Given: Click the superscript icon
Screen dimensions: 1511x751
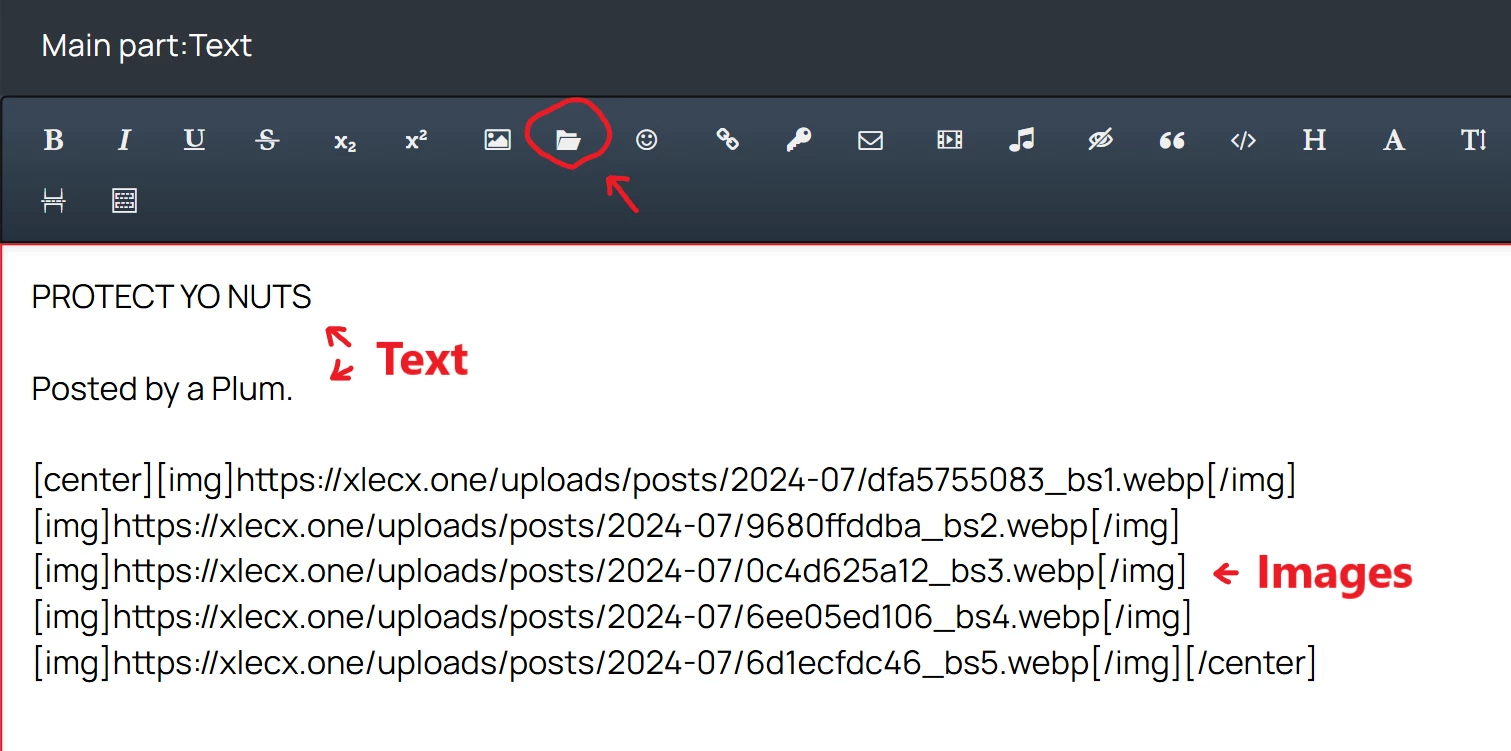Looking at the screenshot, I should 416,140.
